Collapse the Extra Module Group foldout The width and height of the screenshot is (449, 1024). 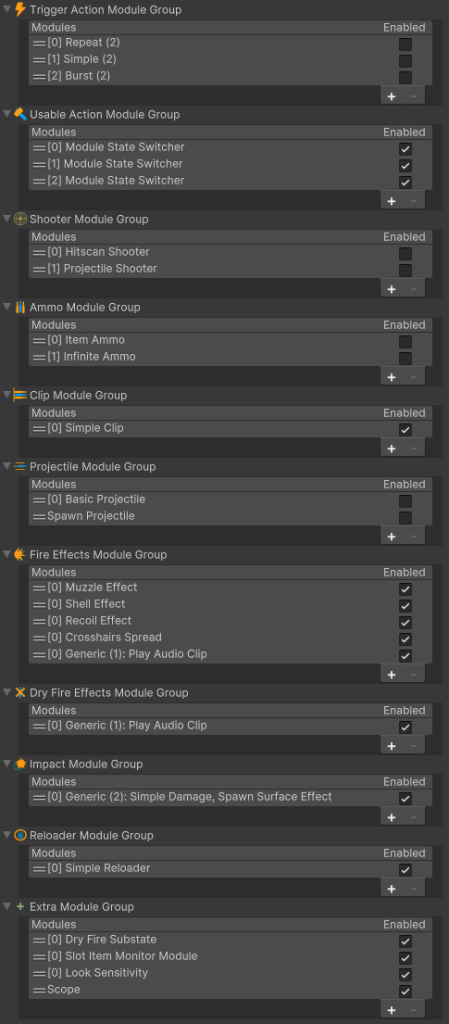click(7, 906)
